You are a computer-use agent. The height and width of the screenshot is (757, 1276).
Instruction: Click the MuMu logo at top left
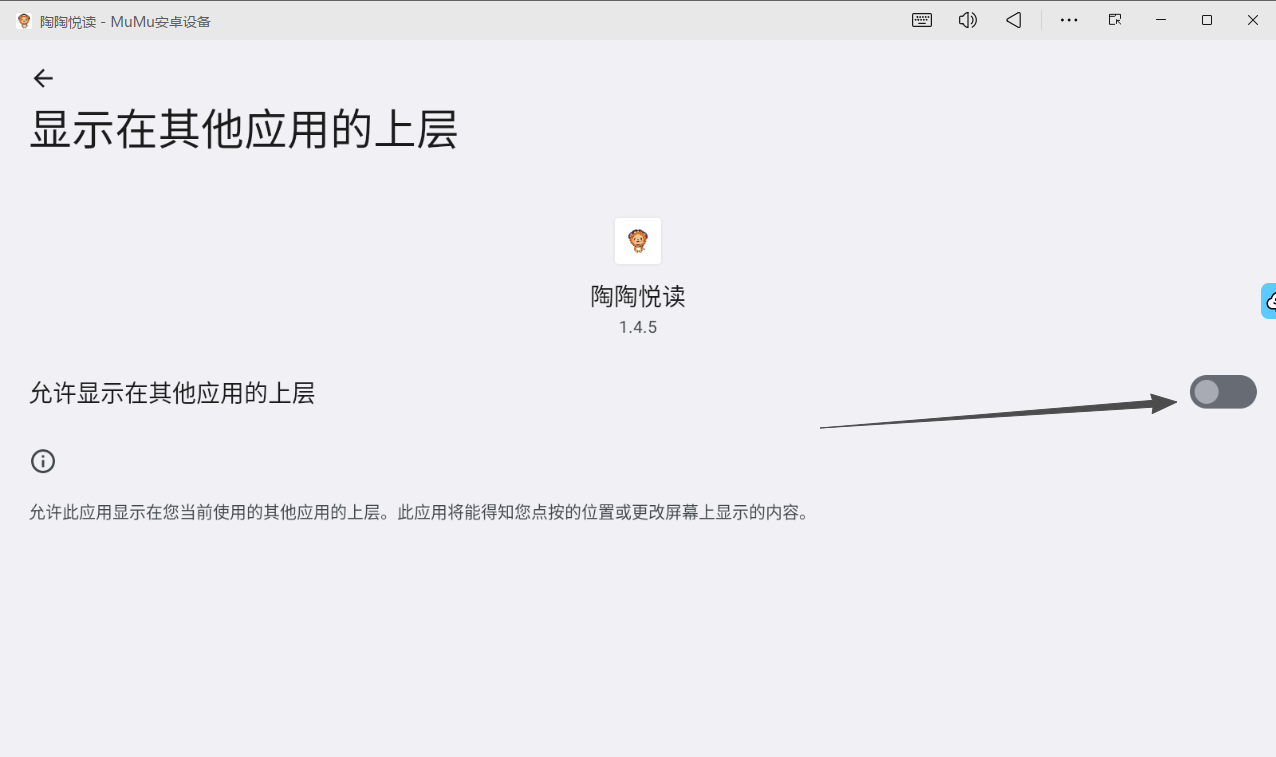[22, 19]
